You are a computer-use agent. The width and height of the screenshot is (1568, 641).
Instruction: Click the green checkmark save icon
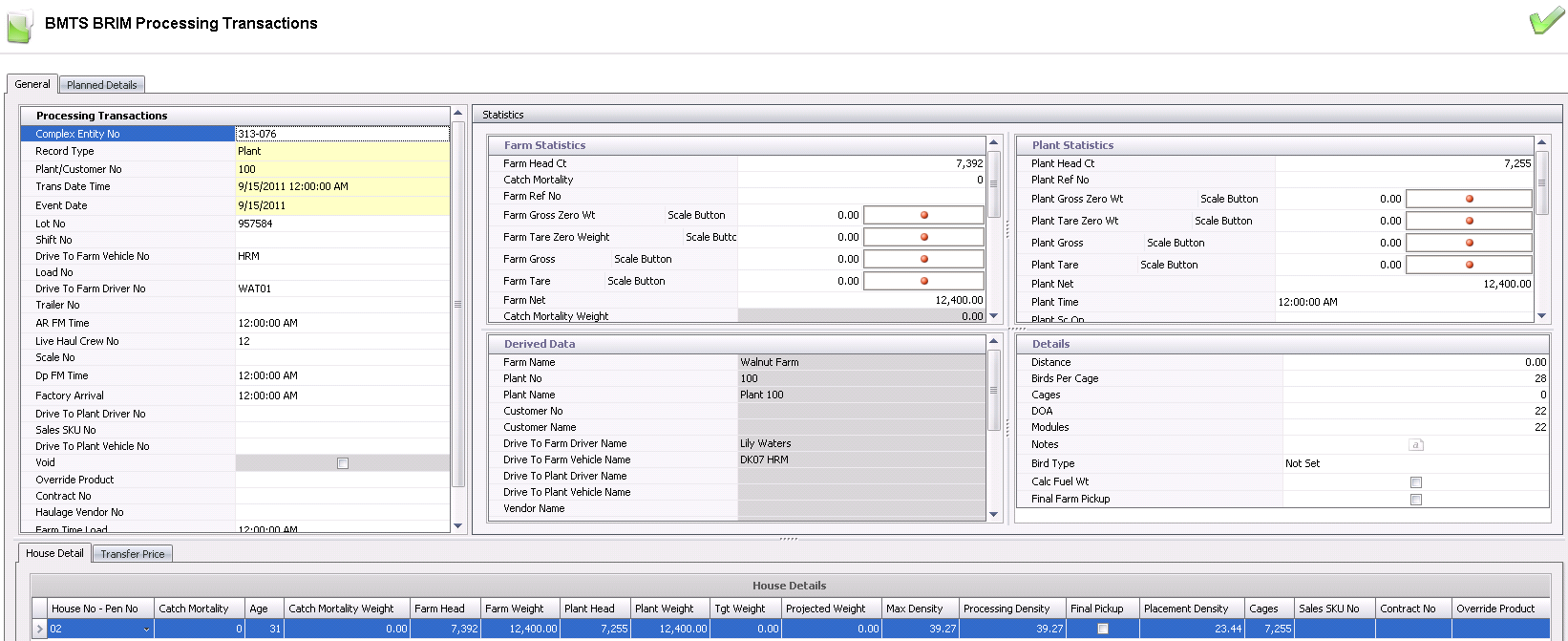pos(1546,22)
